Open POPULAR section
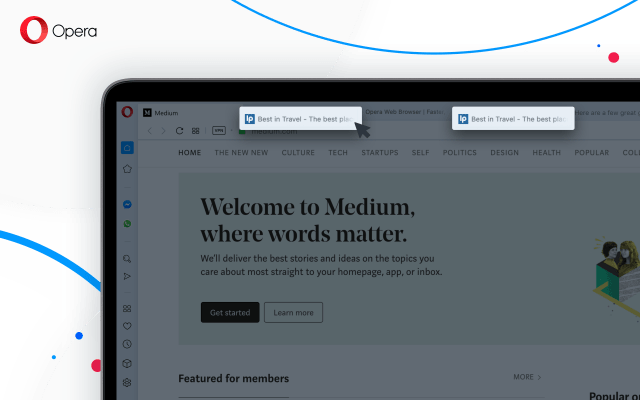This screenshot has height=400, width=640. pos(591,153)
